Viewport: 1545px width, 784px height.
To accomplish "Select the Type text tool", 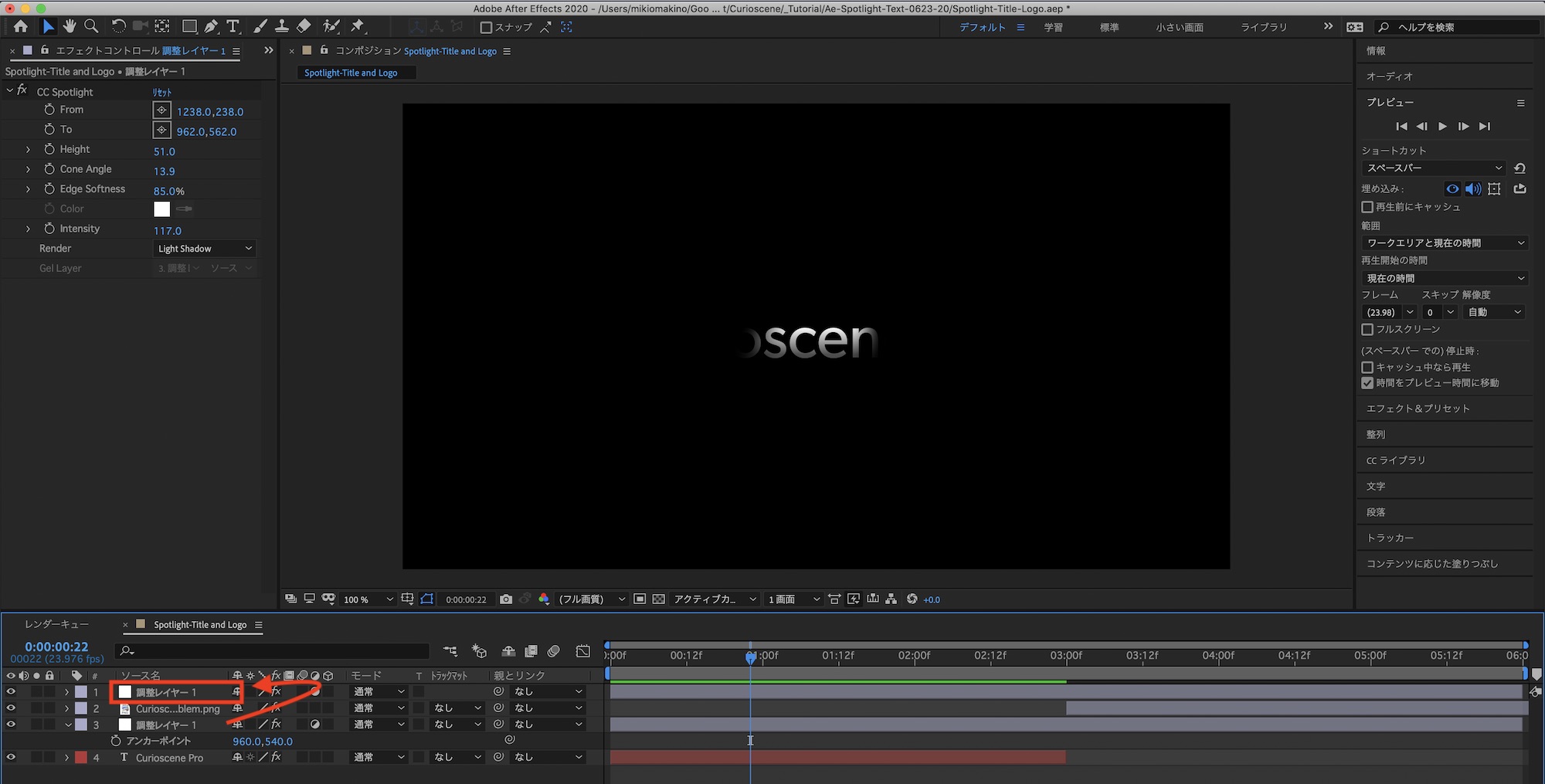I will [x=233, y=26].
